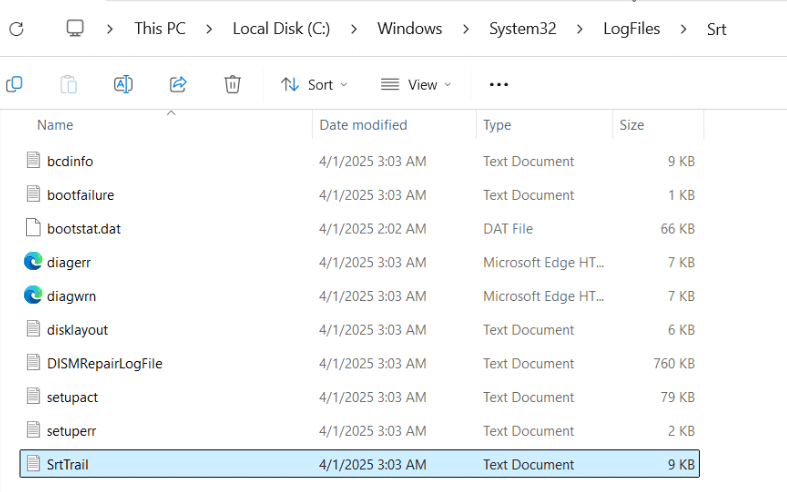The height and width of the screenshot is (492, 787).
Task: Select the DISMRepairLogFile file name
Action: [104, 363]
